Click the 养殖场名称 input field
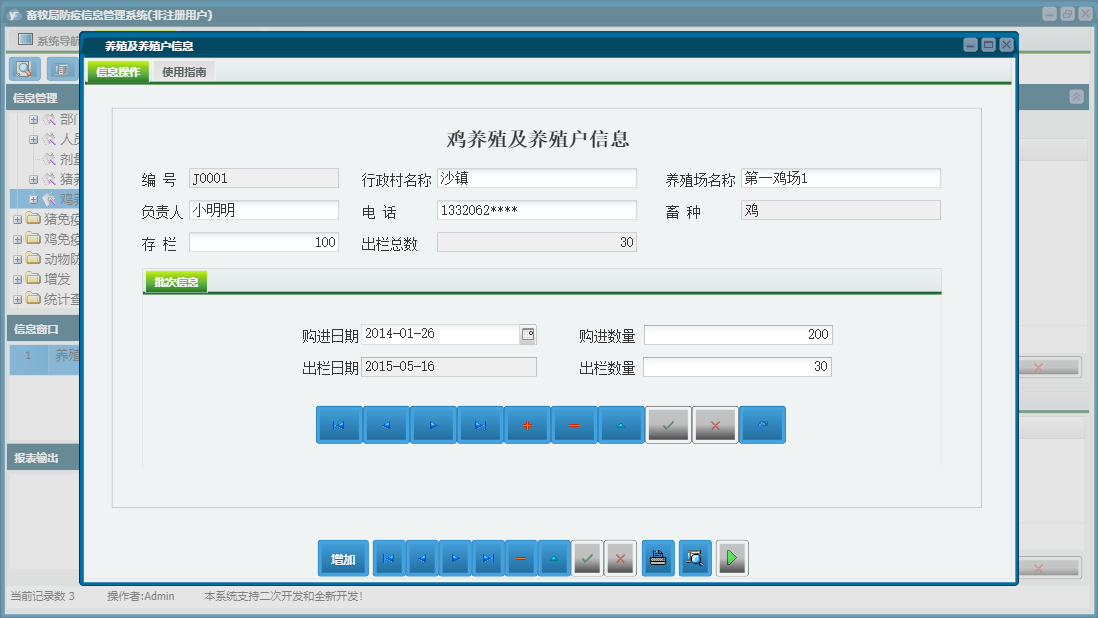 pyautogui.click(x=840, y=178)
